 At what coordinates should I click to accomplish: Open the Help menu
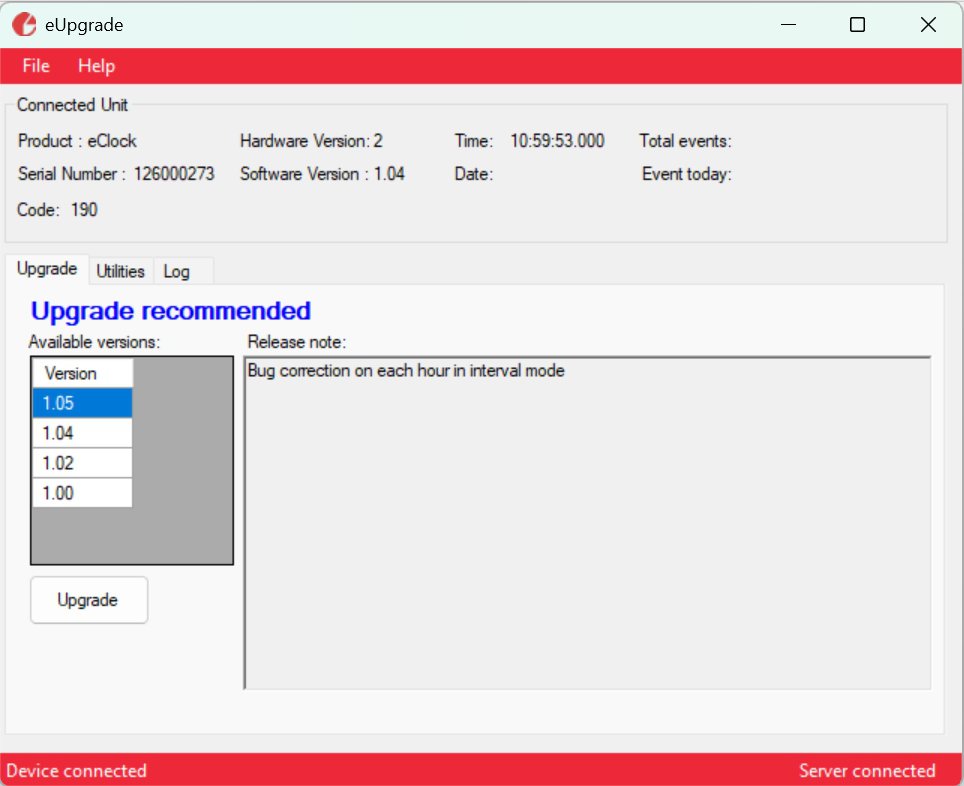[97, 66]
